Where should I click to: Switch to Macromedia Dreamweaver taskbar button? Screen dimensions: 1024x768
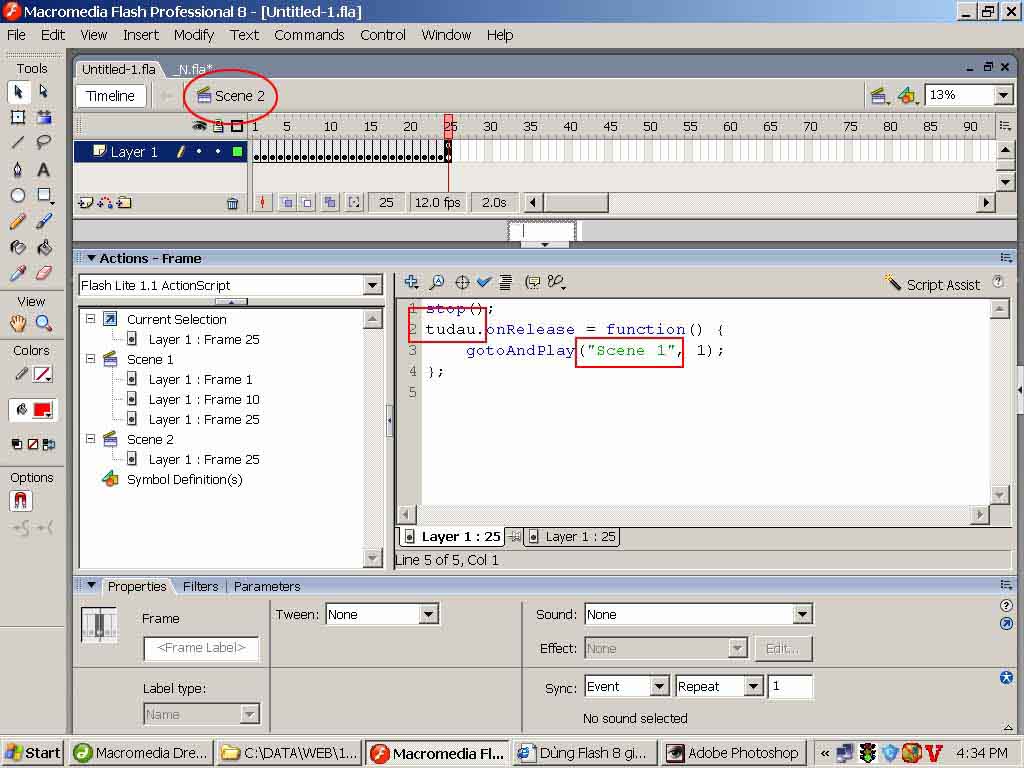pos(141,753)
